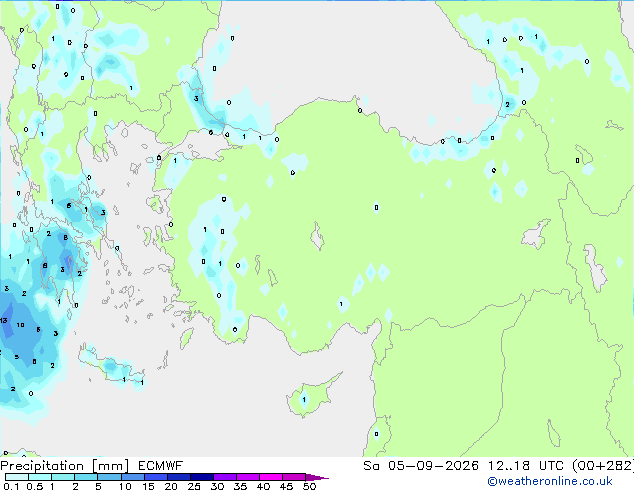
Task: Click the 25 legend scale label
Action: 194,486
